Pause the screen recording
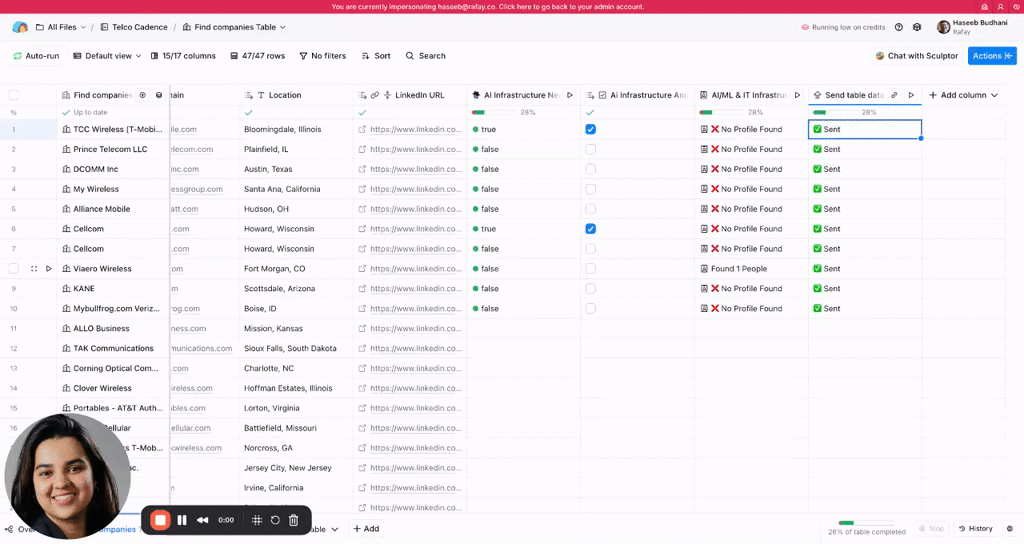 click(x=182, y=520)
